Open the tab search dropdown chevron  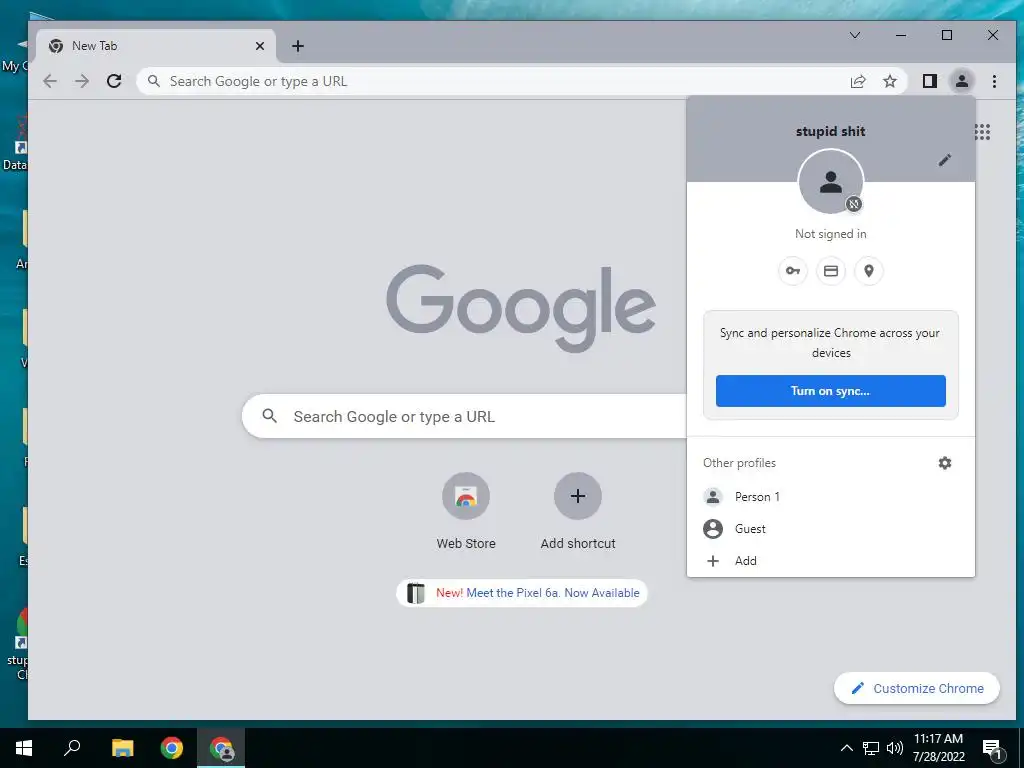(855, 35)
